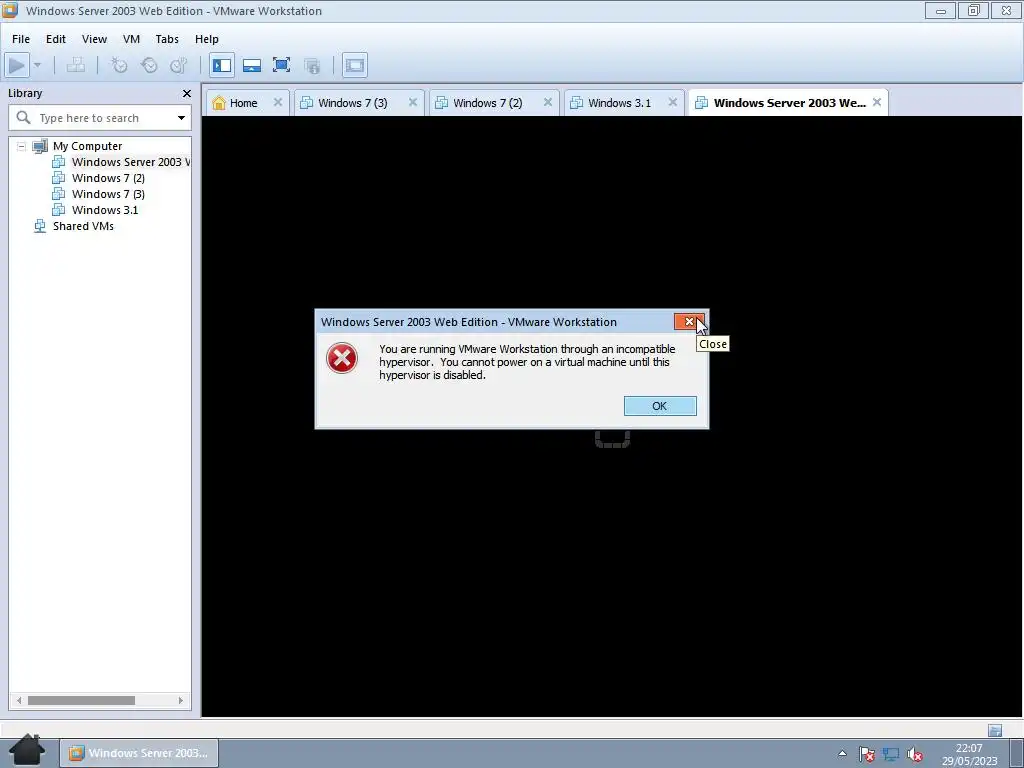This screenshot has width=1024, height=768.
Task: Click the Windows Server 2003 taskbar button
Action: click(x=139, y=753)
